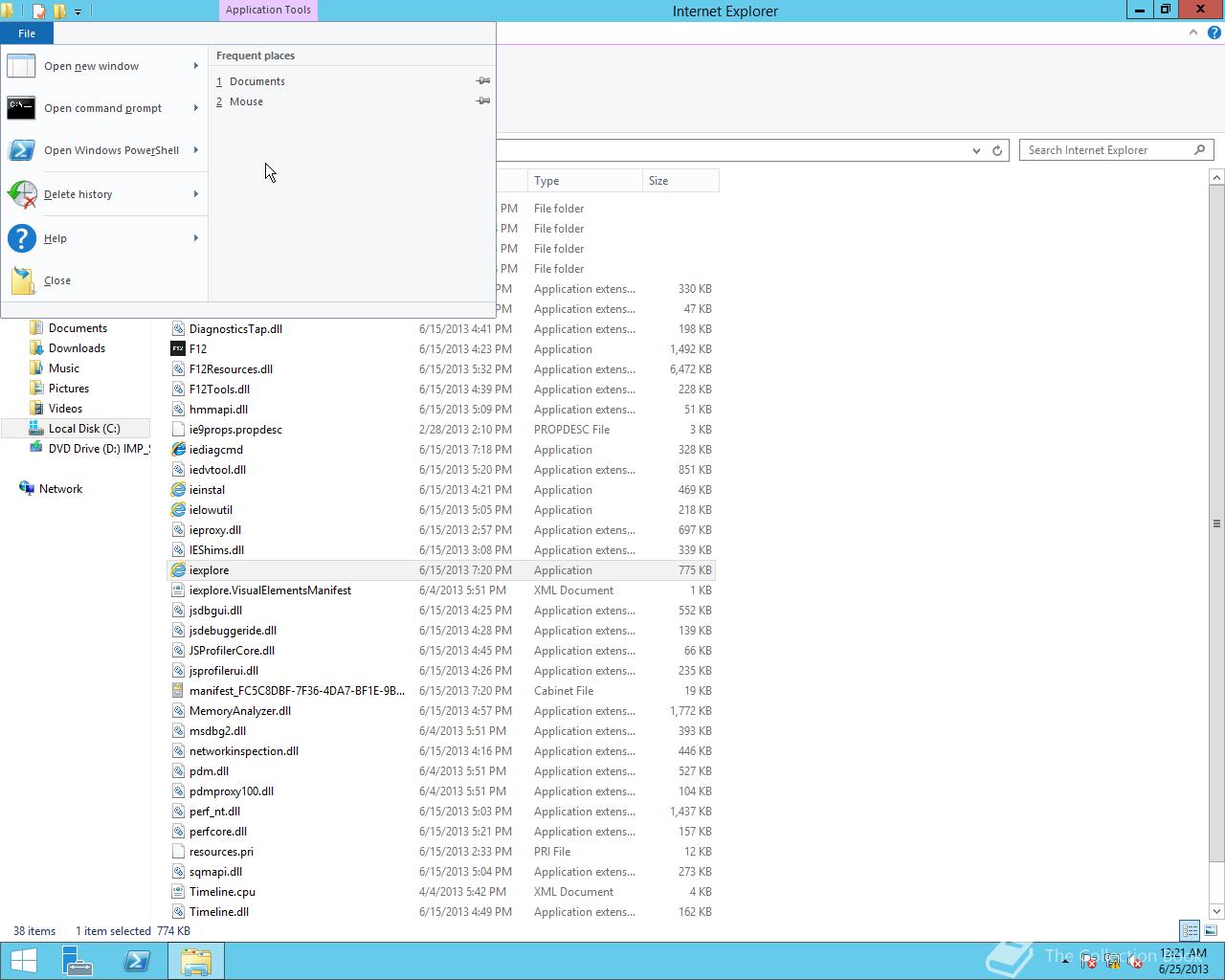Image resolution: width=1225 pixels, height=980 pixels.
Task: Open the Application Tools ribbon tab
Action: point(268,10)
